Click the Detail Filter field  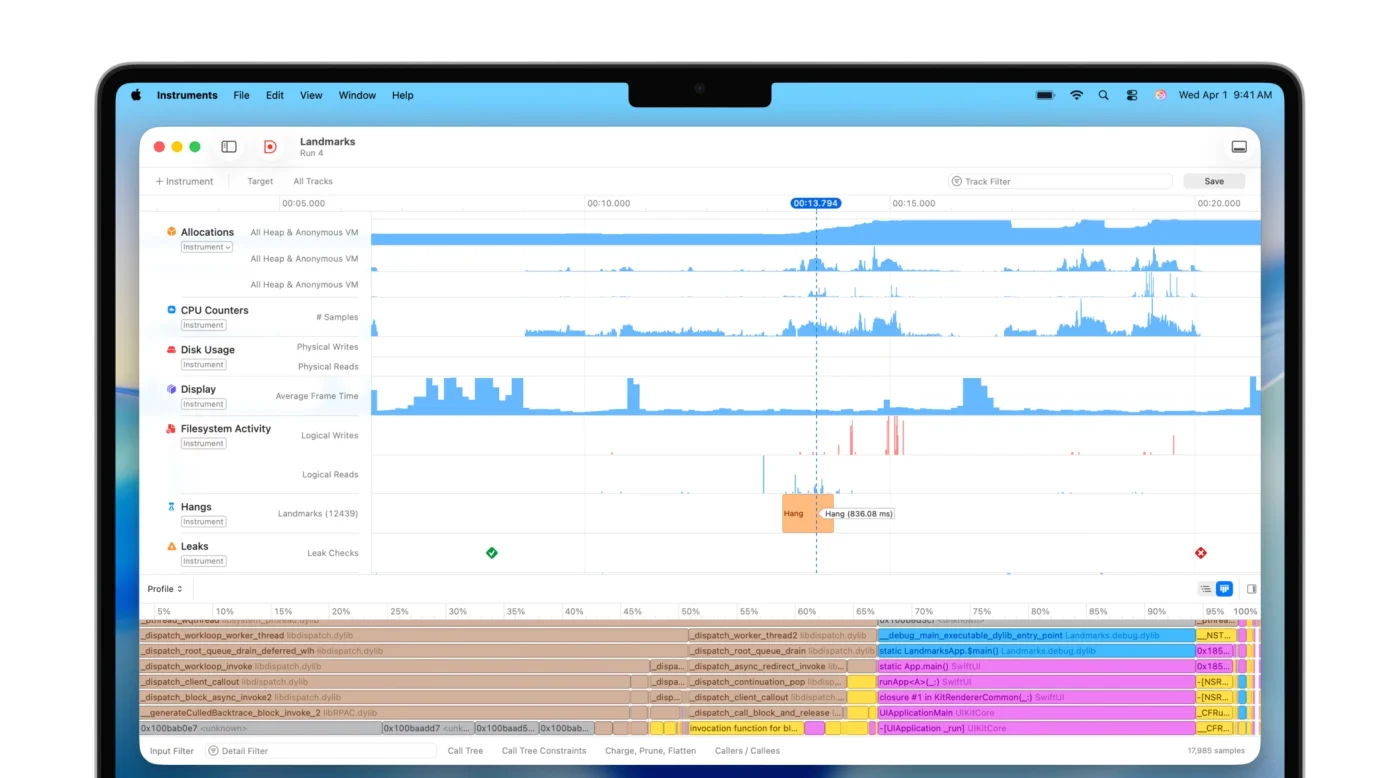tap(321, 751)
